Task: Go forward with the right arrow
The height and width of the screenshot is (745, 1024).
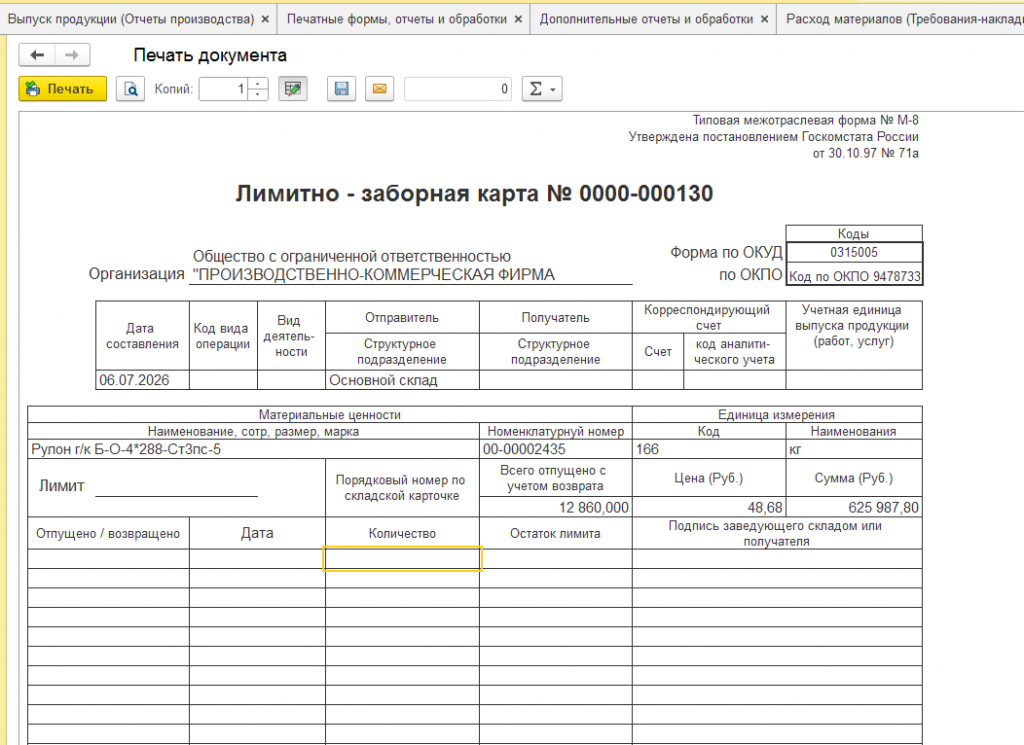Action: point(72,55)
